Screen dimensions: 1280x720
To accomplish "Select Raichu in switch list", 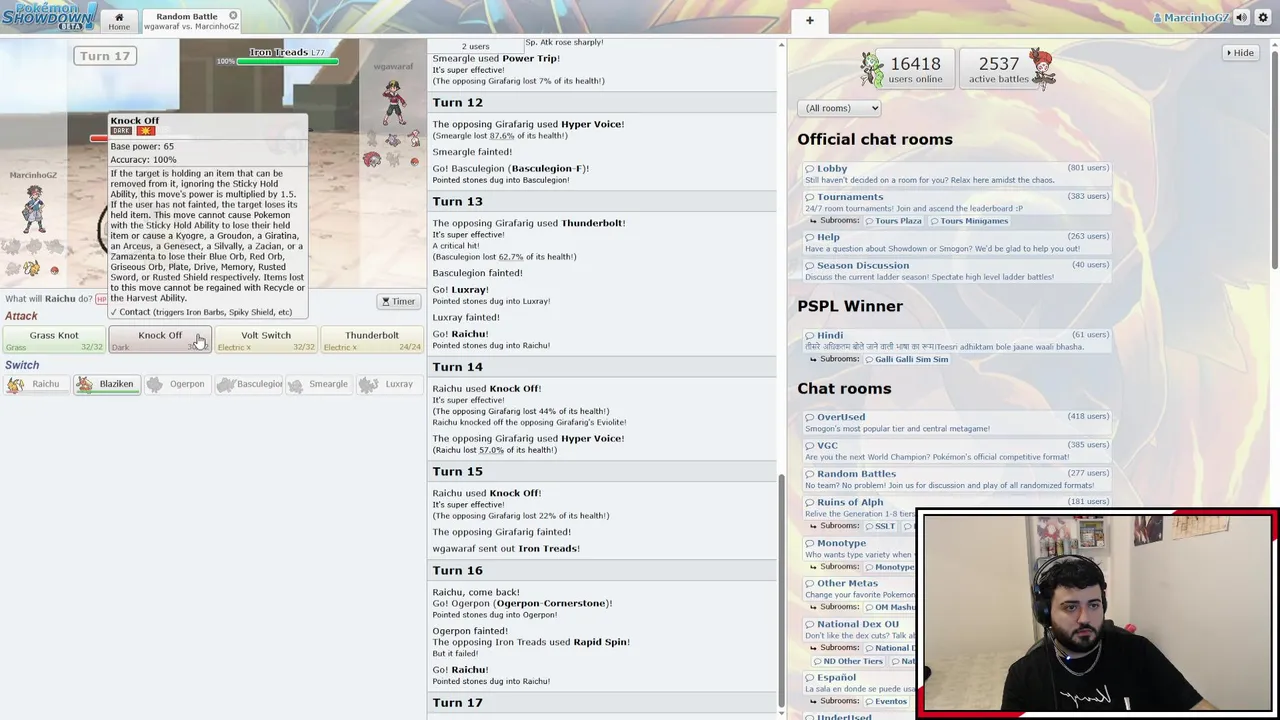I will (36, 384).
